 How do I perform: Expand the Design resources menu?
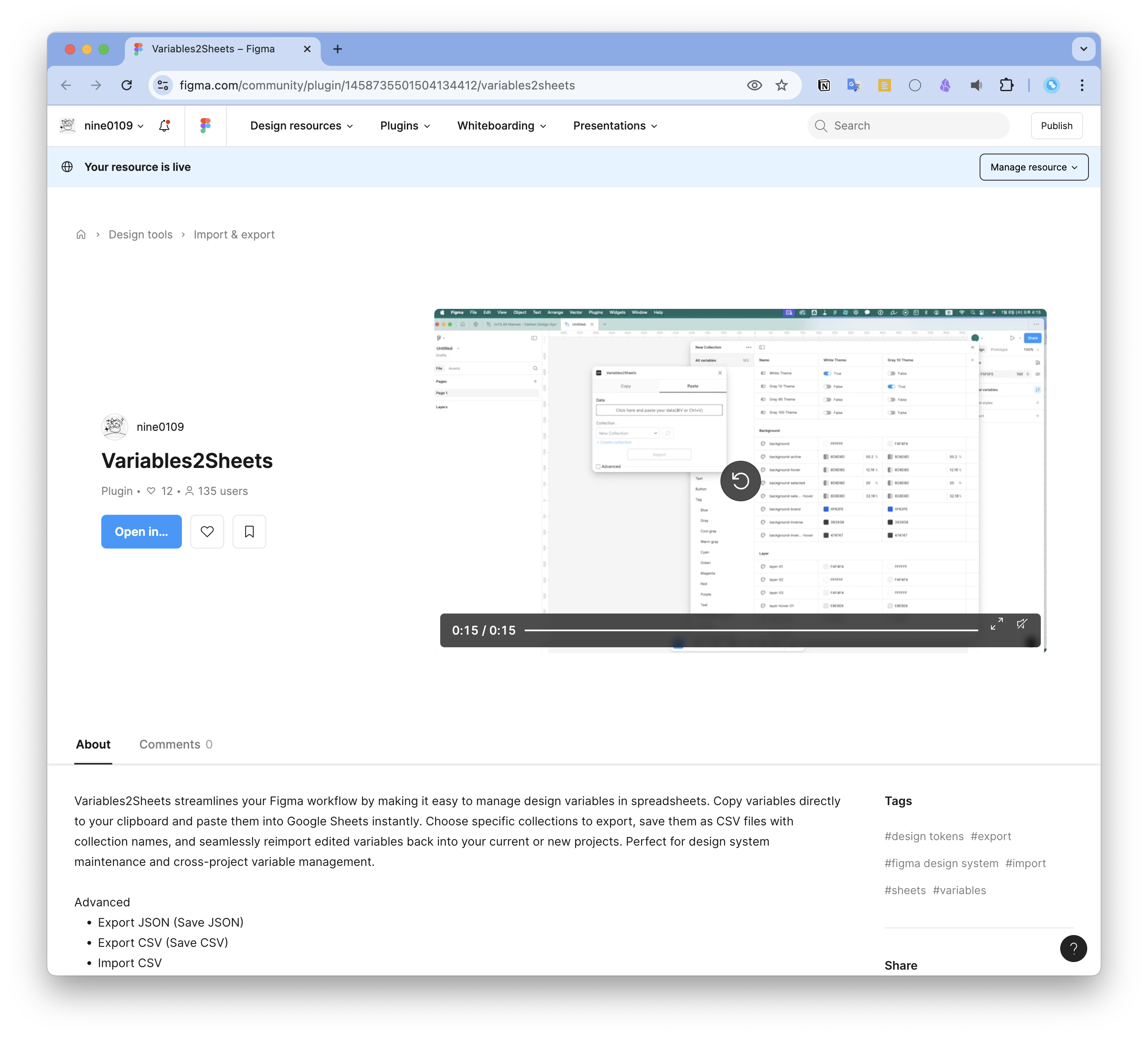point(301,126)
